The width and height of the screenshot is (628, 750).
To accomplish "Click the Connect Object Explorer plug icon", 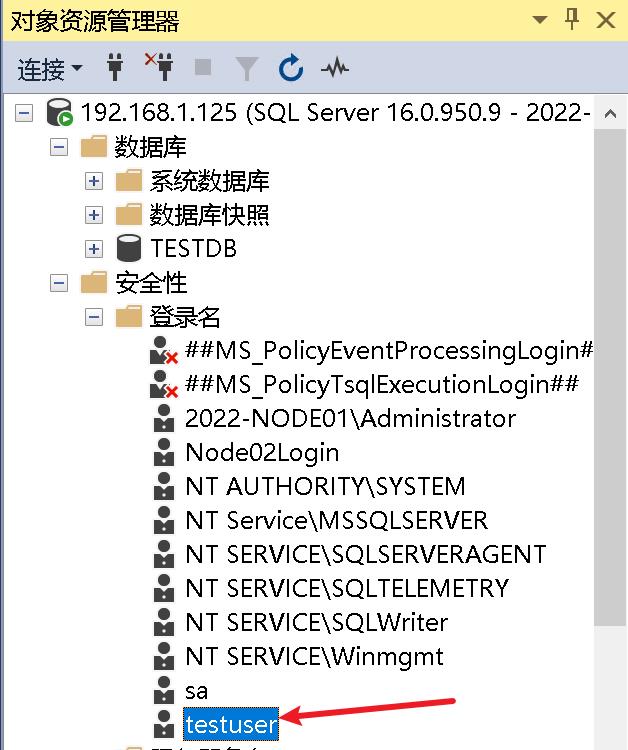I will point(116,68).
